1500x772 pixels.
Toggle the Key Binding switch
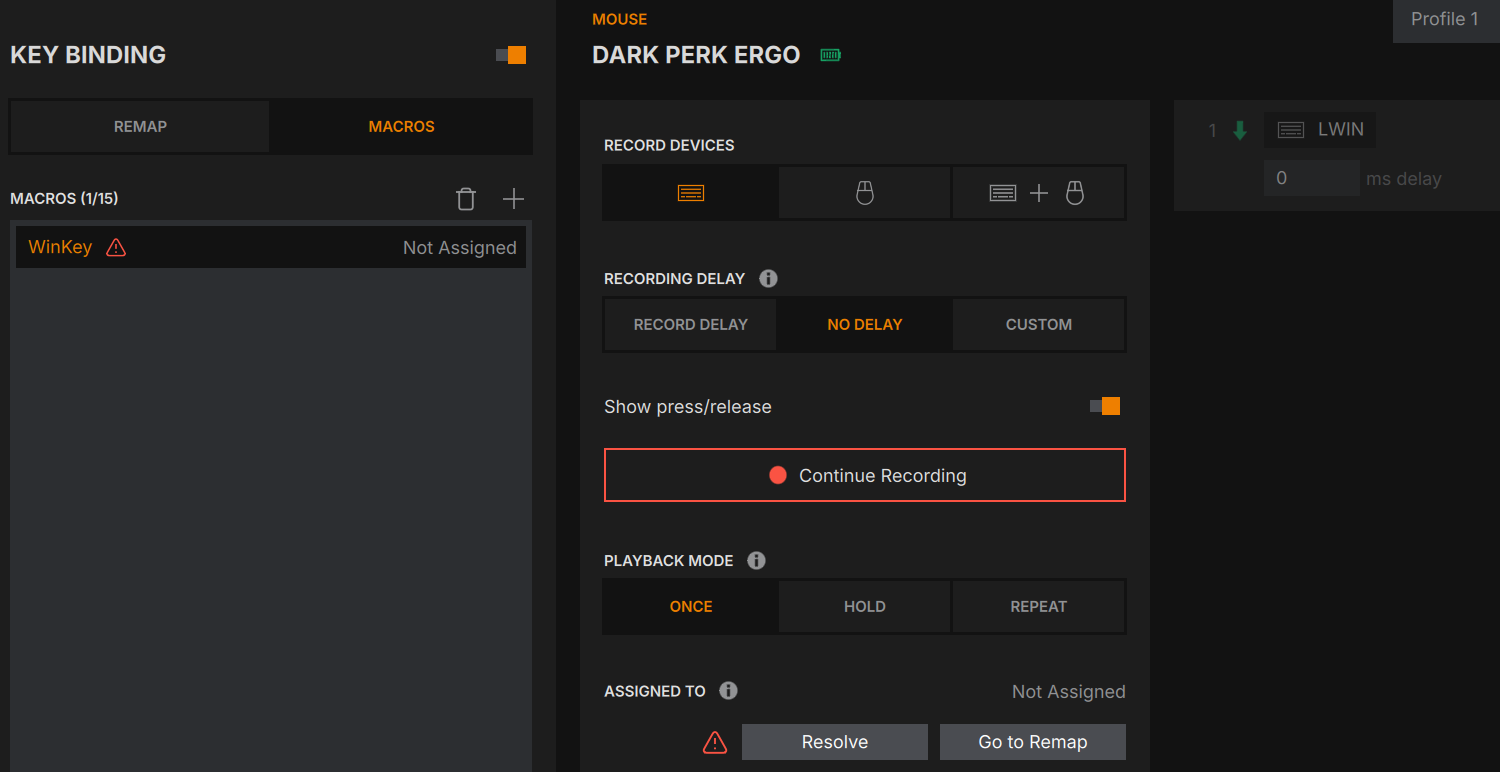pos(511,55)
